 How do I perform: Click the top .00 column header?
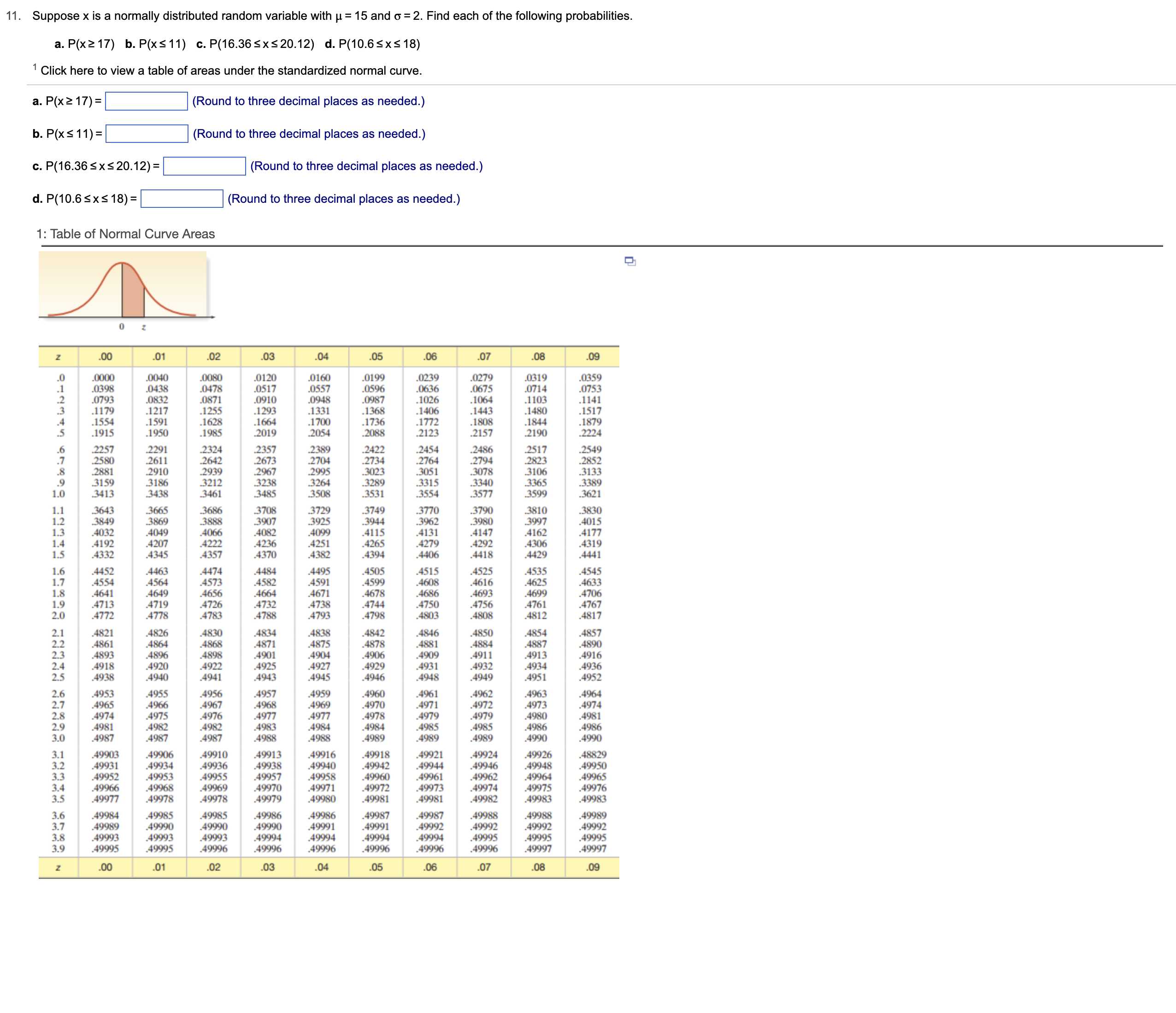pyautogui.click(x=105, y=357)
